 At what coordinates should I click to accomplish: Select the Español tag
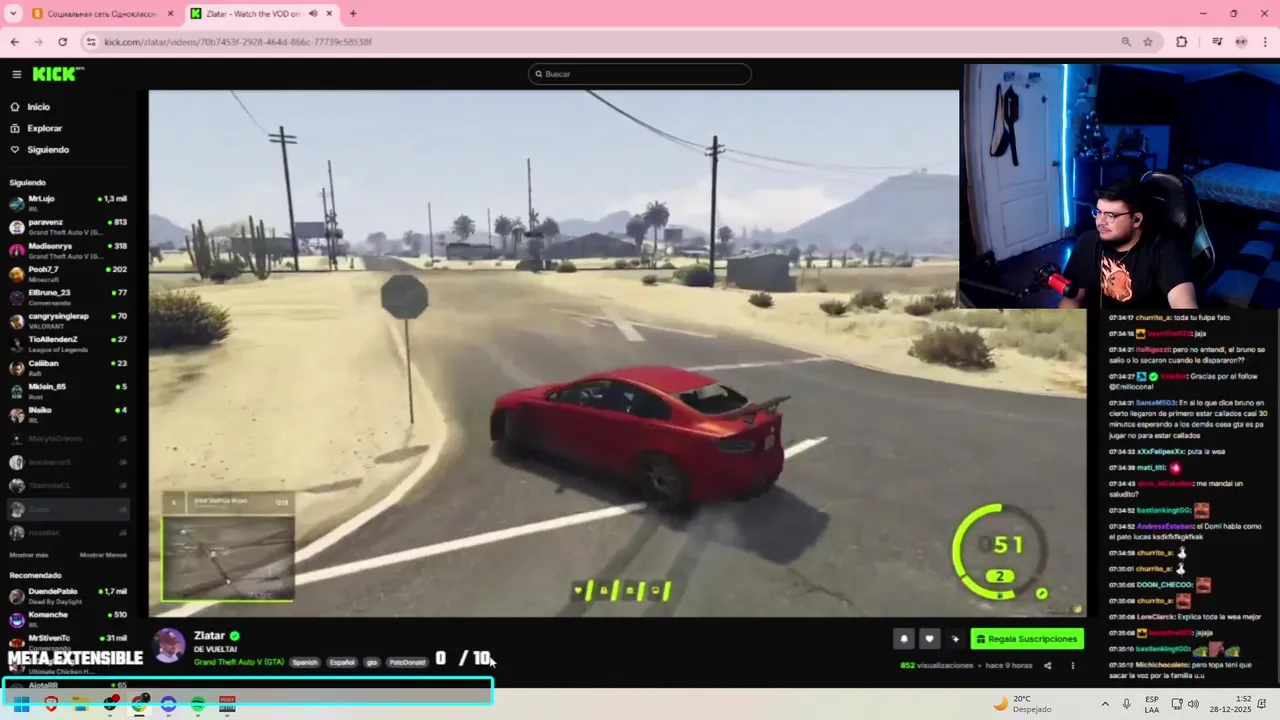coord(342,662)
